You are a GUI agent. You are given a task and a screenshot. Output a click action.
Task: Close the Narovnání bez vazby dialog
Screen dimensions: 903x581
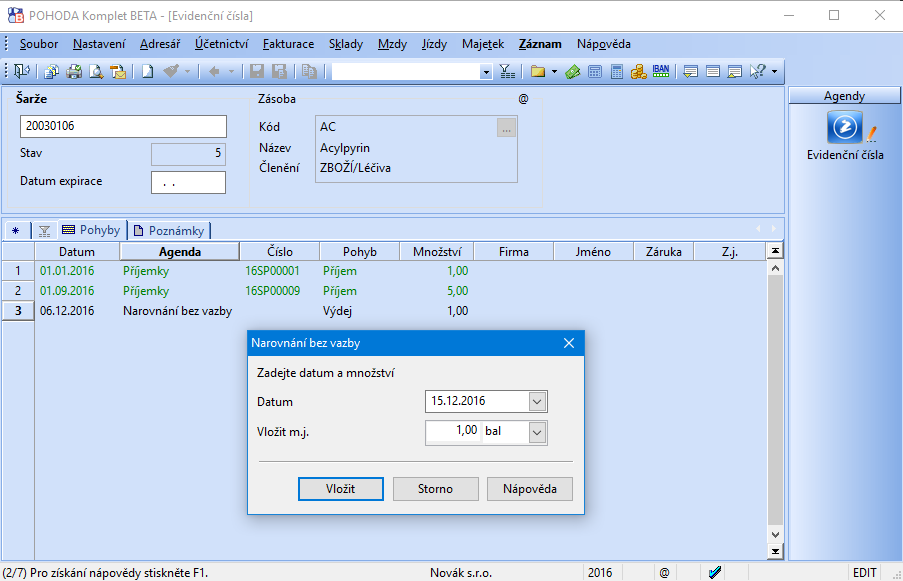click(569, 343)
